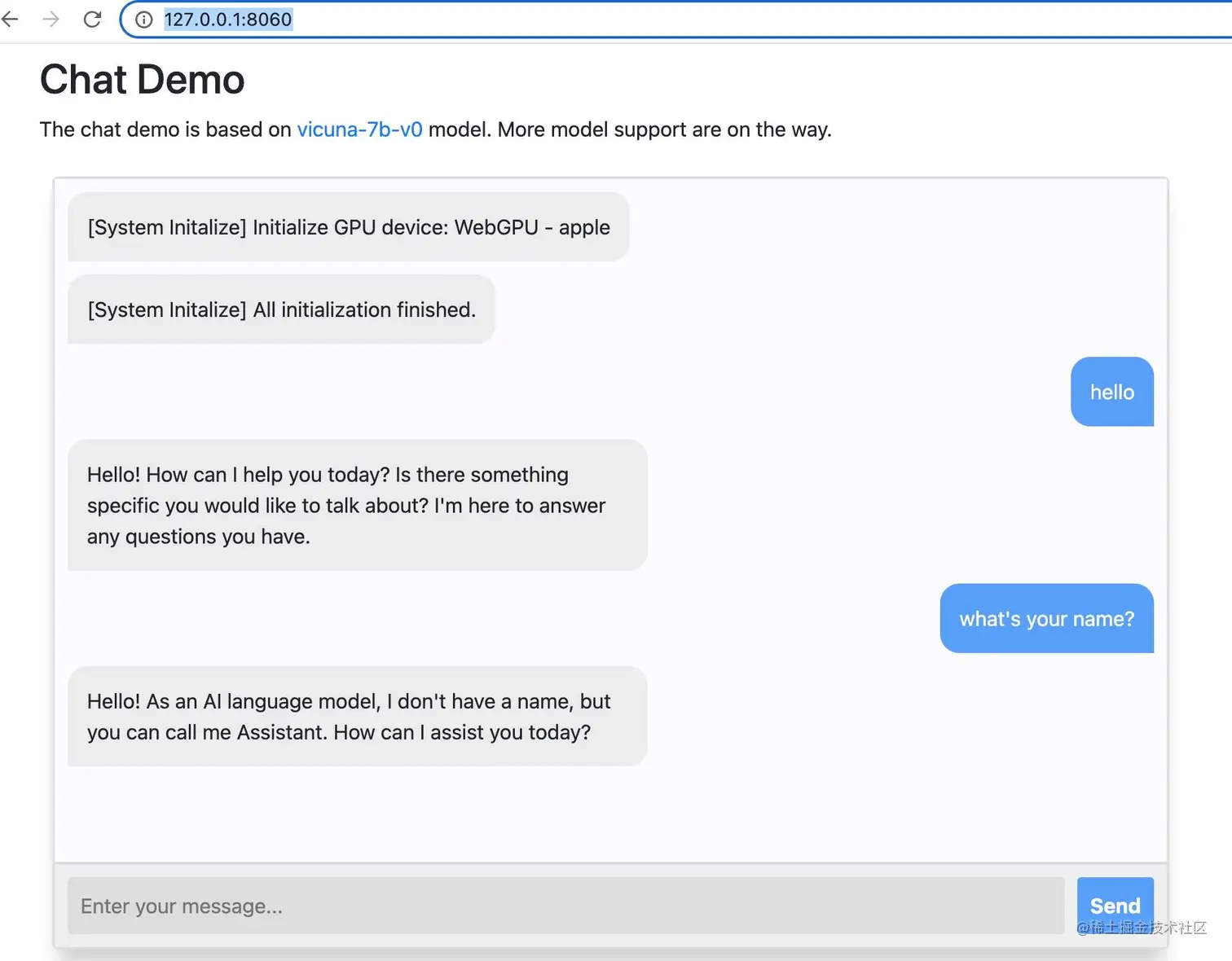Select the 'All initialization finished' system message

click(x=281, y=309)
